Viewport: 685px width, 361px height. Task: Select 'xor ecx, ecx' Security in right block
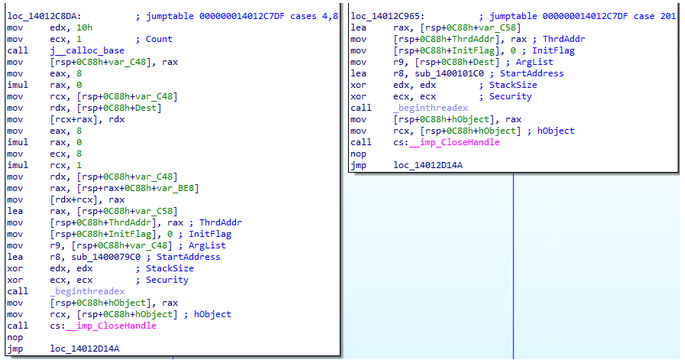pyautogui.click(x=441, y=96)
